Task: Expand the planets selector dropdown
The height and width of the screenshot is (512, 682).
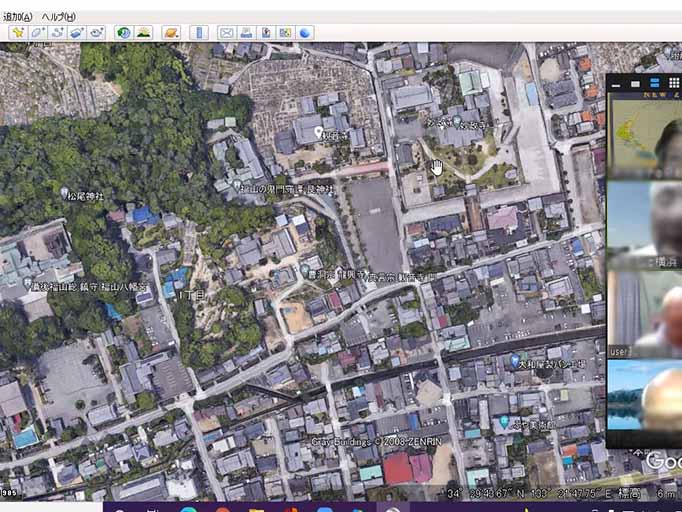Action: click(171, 32)
